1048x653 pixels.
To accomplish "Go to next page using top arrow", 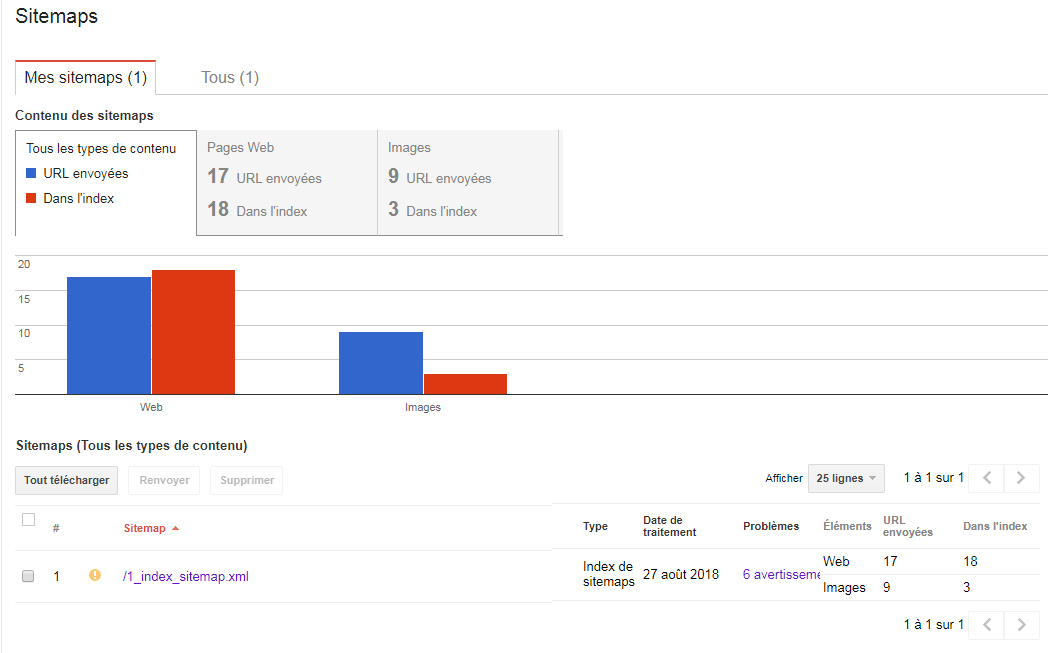I will click(1021, 478).
